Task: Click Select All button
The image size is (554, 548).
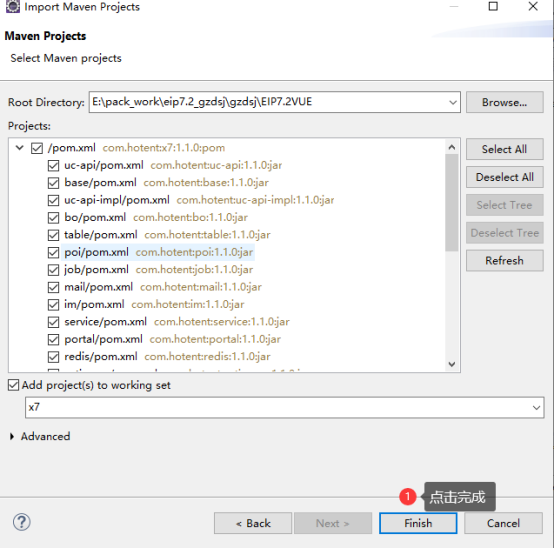Action: pos(505,149)
